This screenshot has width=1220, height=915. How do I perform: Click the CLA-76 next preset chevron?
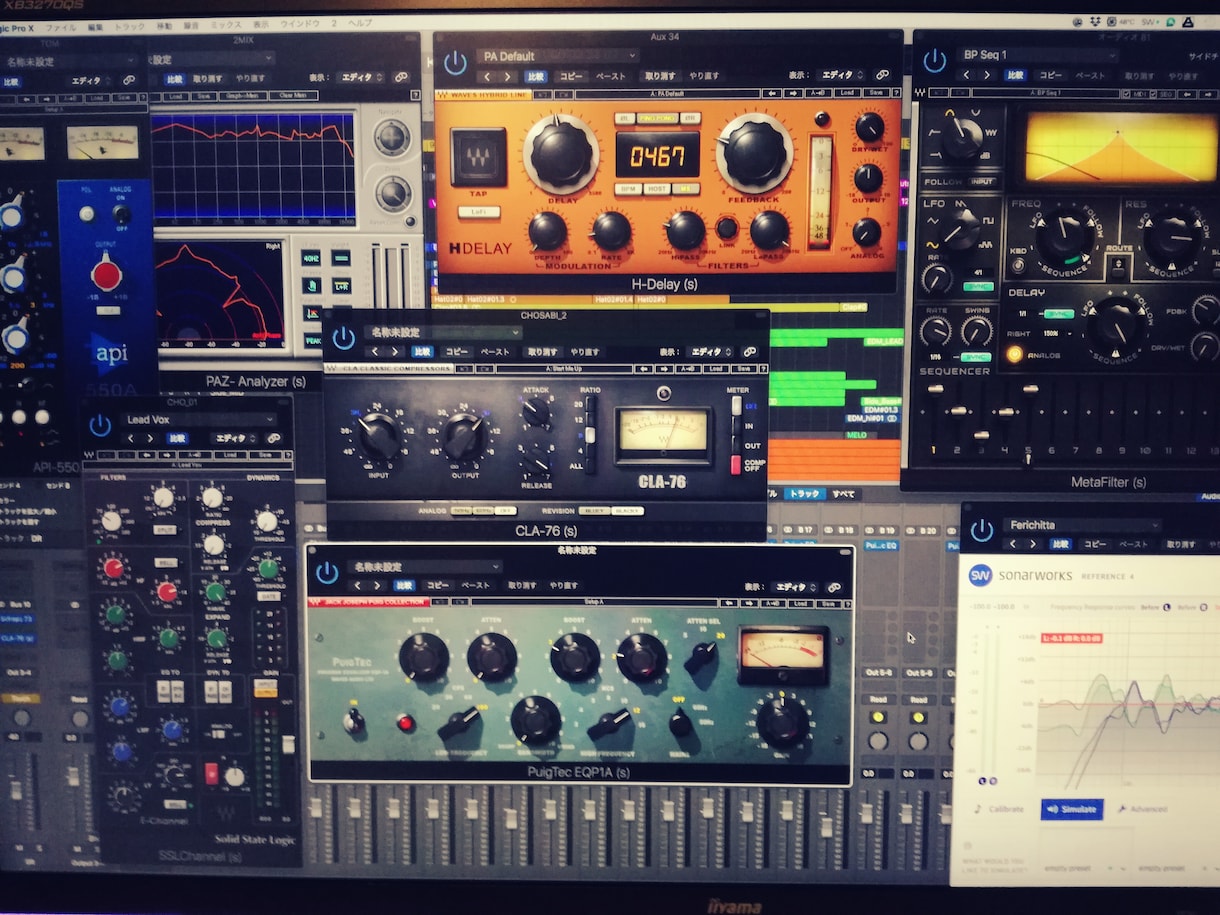(396, 352)
